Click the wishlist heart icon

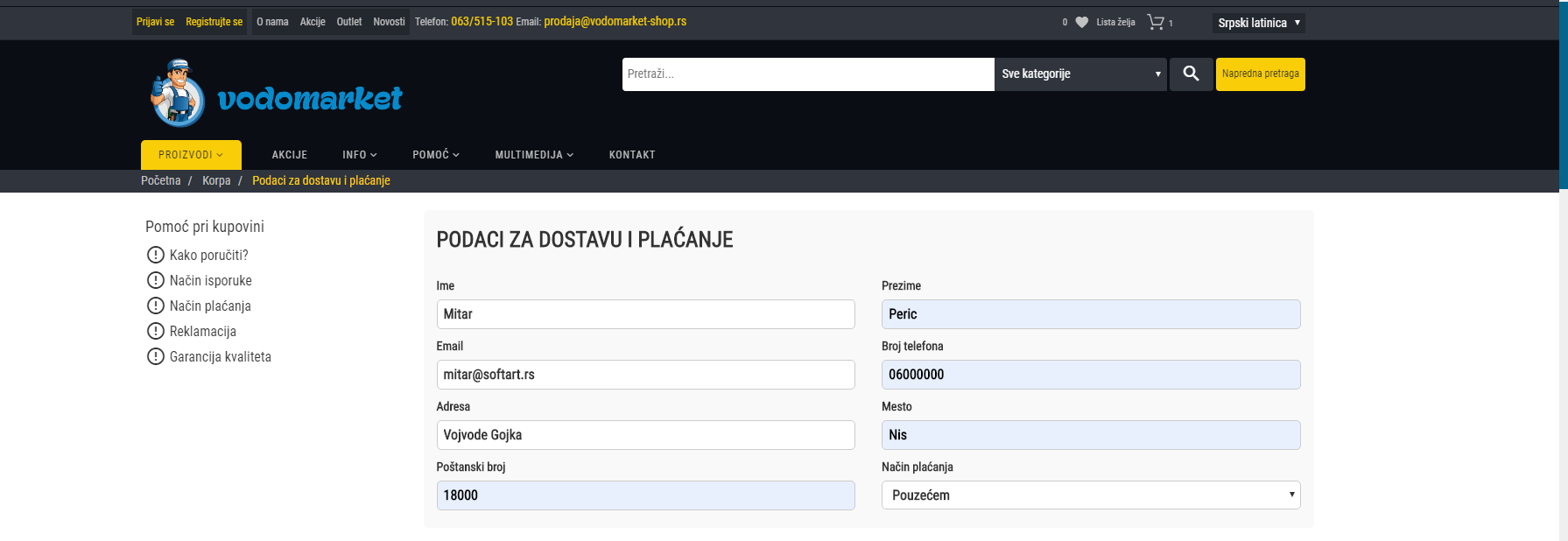[1081, 23]
